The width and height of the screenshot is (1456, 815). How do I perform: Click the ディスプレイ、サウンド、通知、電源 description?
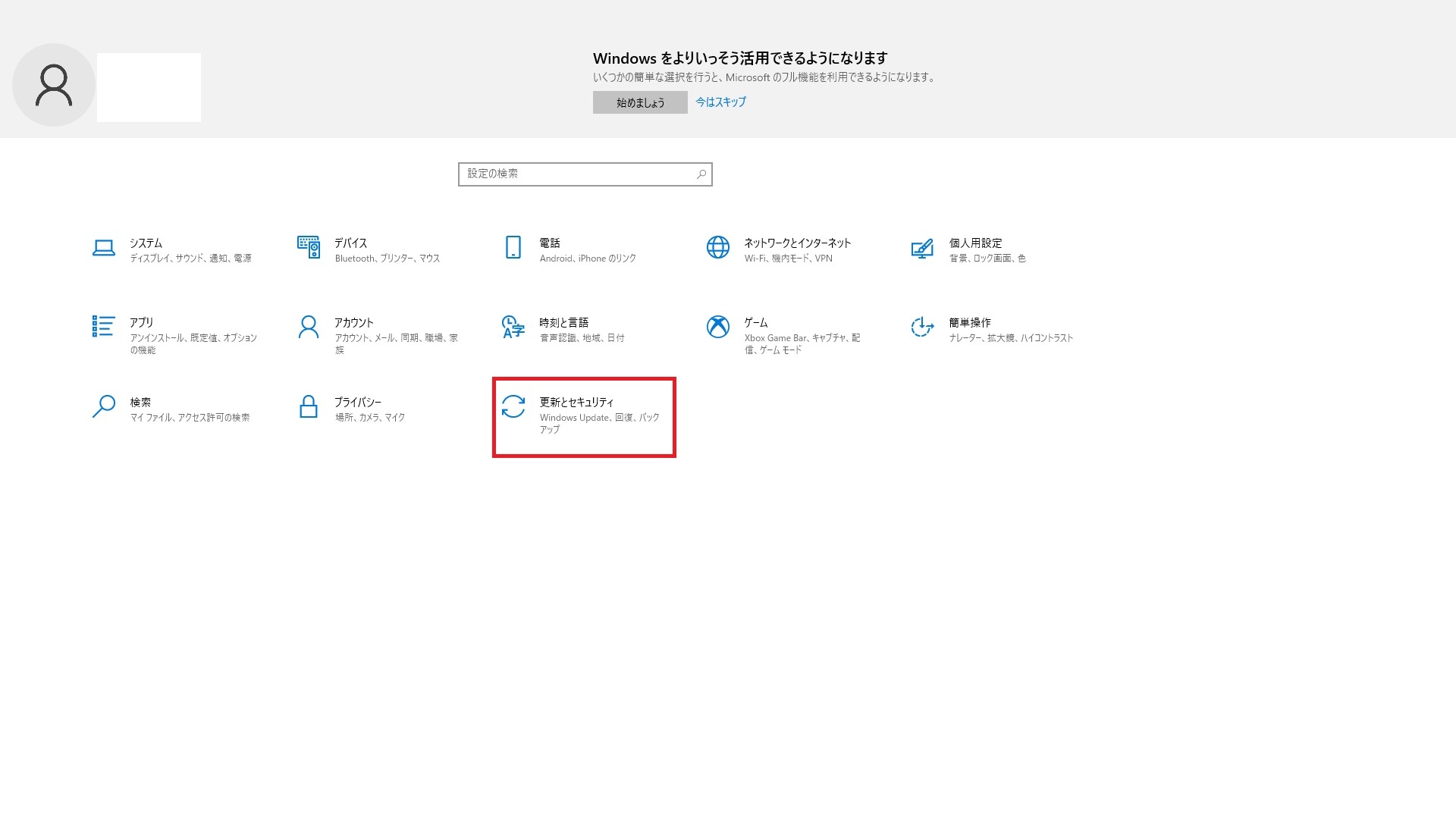(190, 259)
